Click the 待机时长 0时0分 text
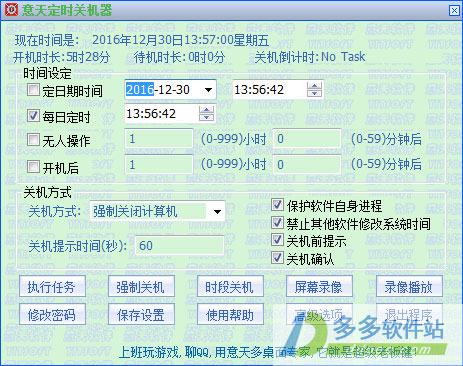This screenshot has width=463, height=366. coord(179,57)
